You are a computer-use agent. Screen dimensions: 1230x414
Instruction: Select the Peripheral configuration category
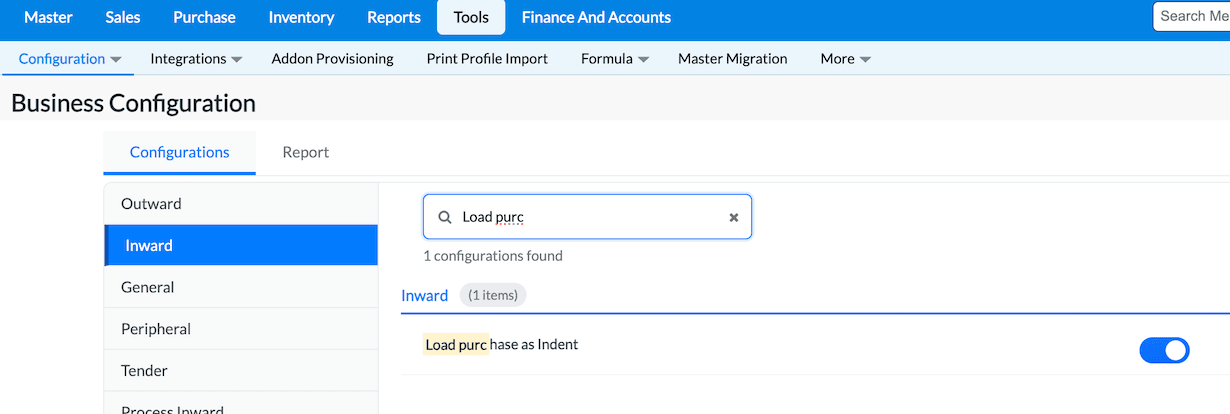click(x=156, y=329)
